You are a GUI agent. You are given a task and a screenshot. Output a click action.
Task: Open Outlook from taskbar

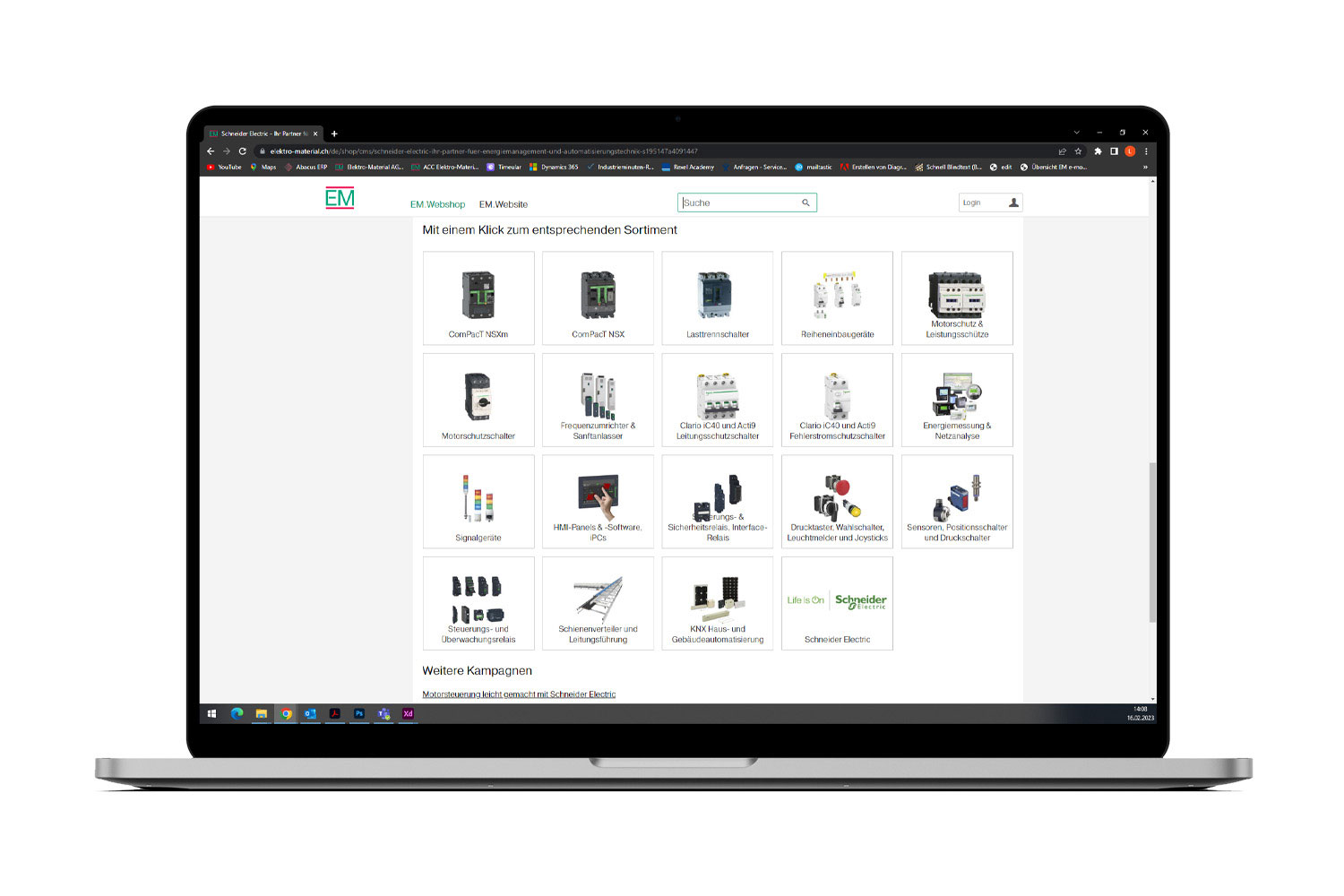click(310, 714)
